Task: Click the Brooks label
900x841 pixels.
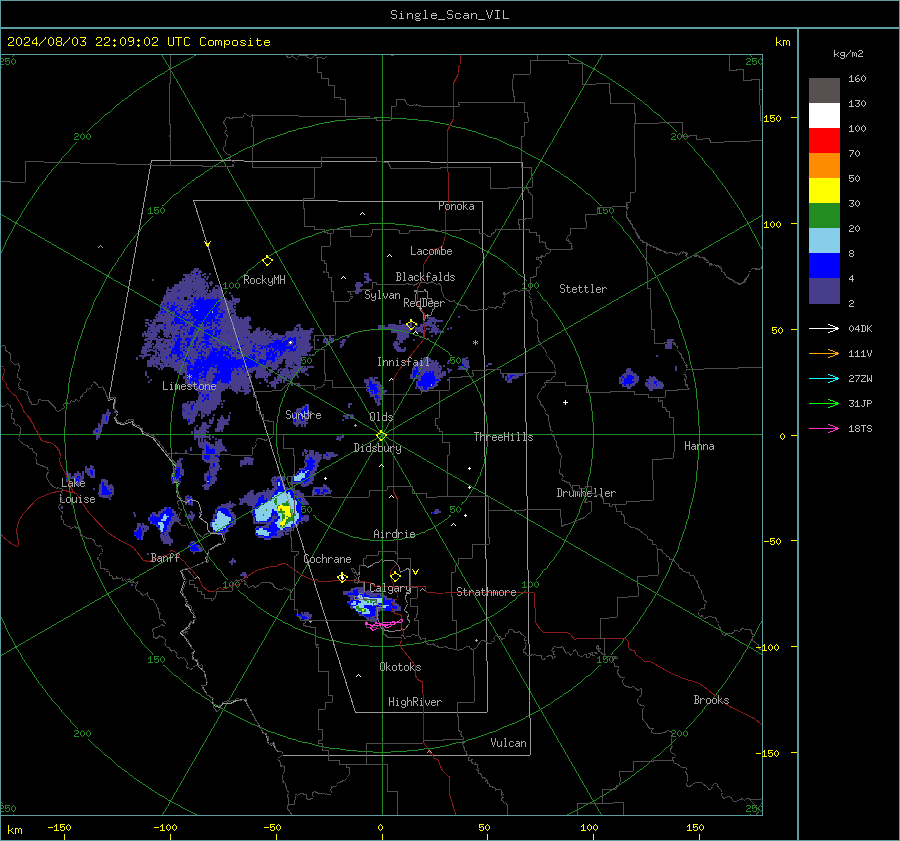Action: 711,700
